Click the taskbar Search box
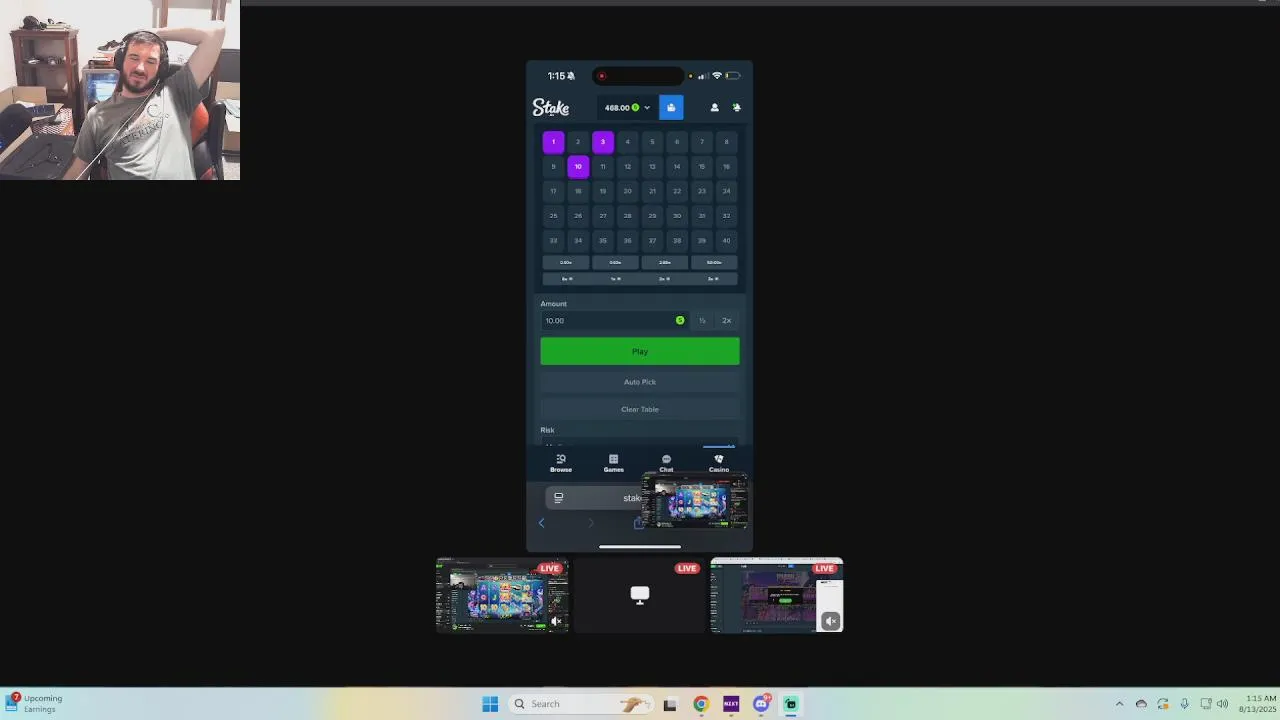This screenshot has height=720, width=1280. point(579,704)
